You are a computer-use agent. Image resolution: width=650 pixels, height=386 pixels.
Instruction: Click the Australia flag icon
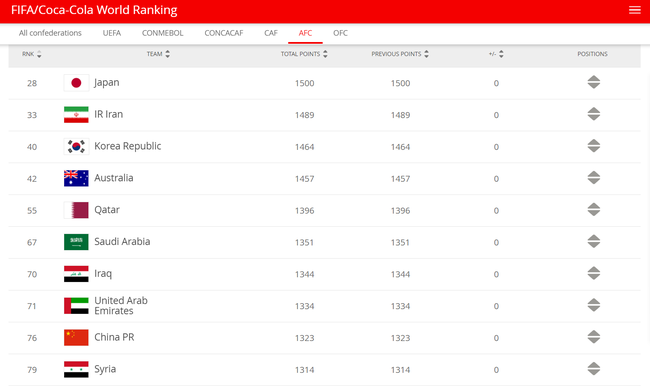click(x=76, y=178)
